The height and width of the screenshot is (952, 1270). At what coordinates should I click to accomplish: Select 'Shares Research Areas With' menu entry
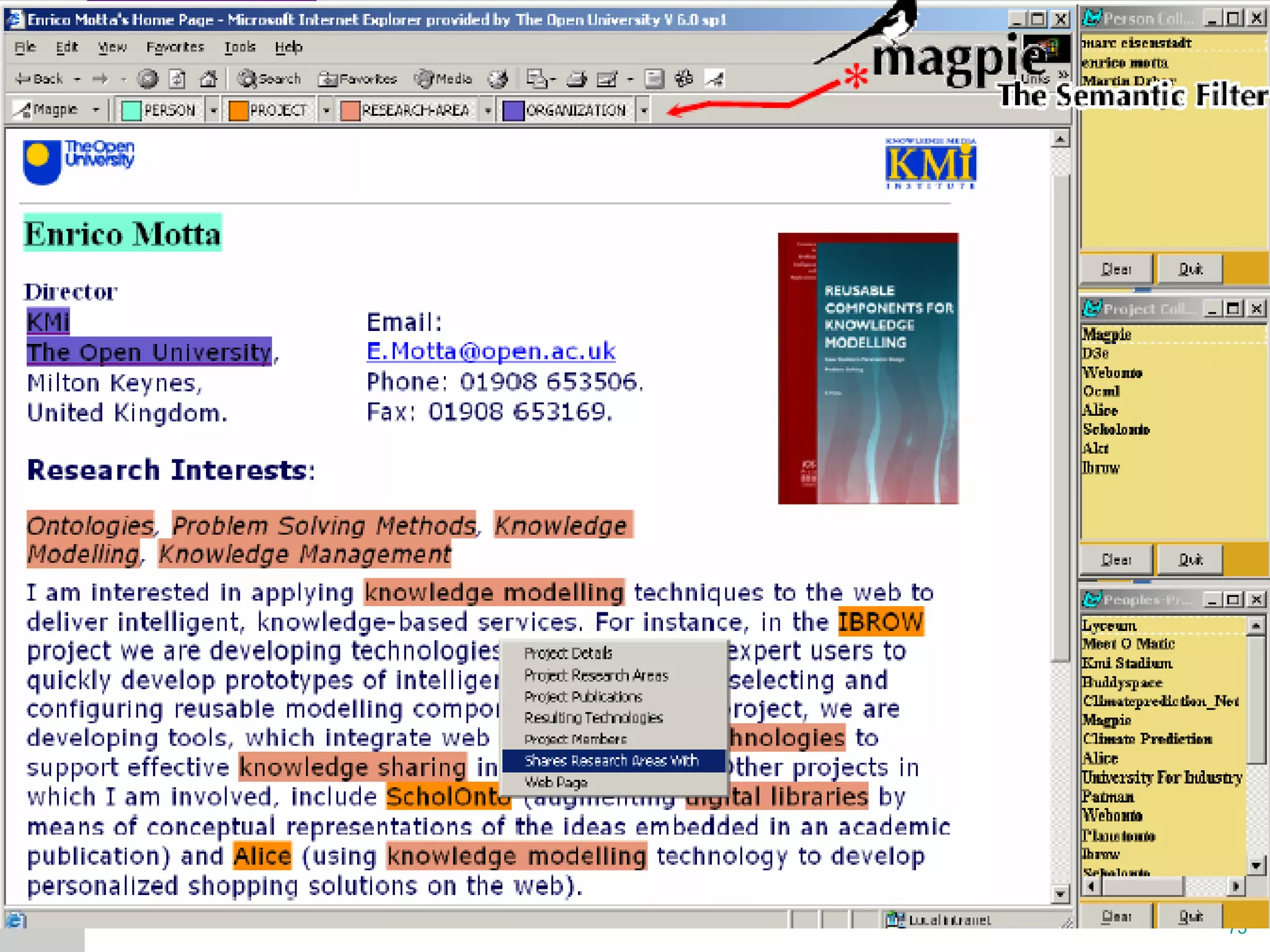point(611,760)
